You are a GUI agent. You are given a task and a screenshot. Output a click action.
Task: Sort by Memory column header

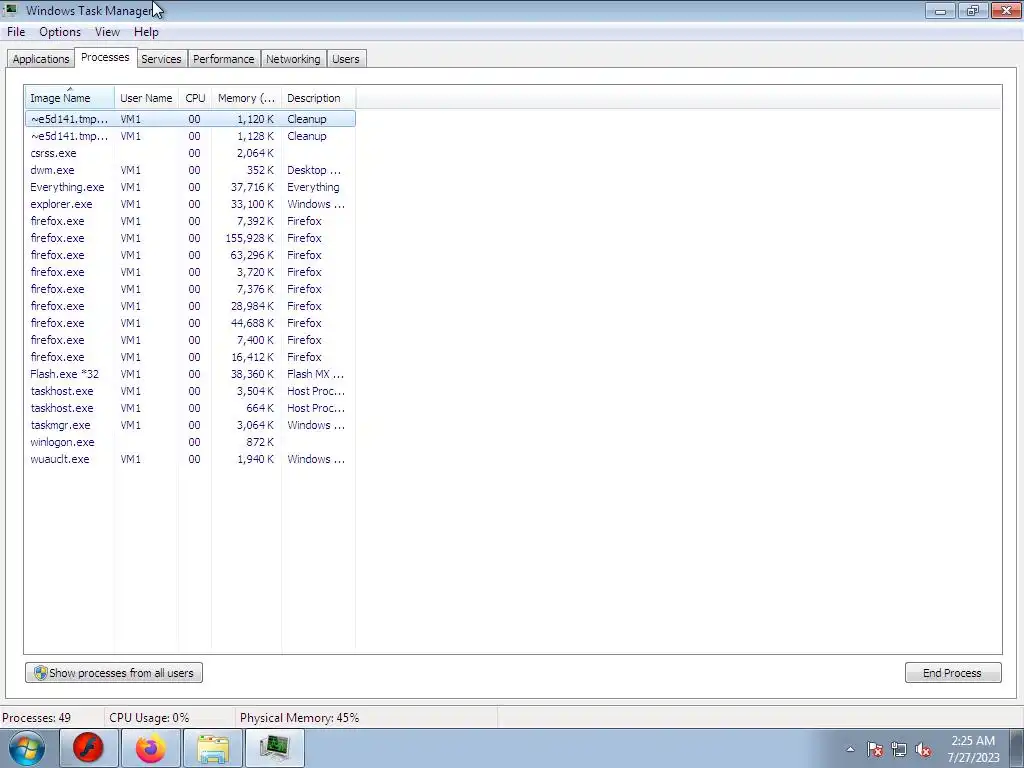(246, 98)
